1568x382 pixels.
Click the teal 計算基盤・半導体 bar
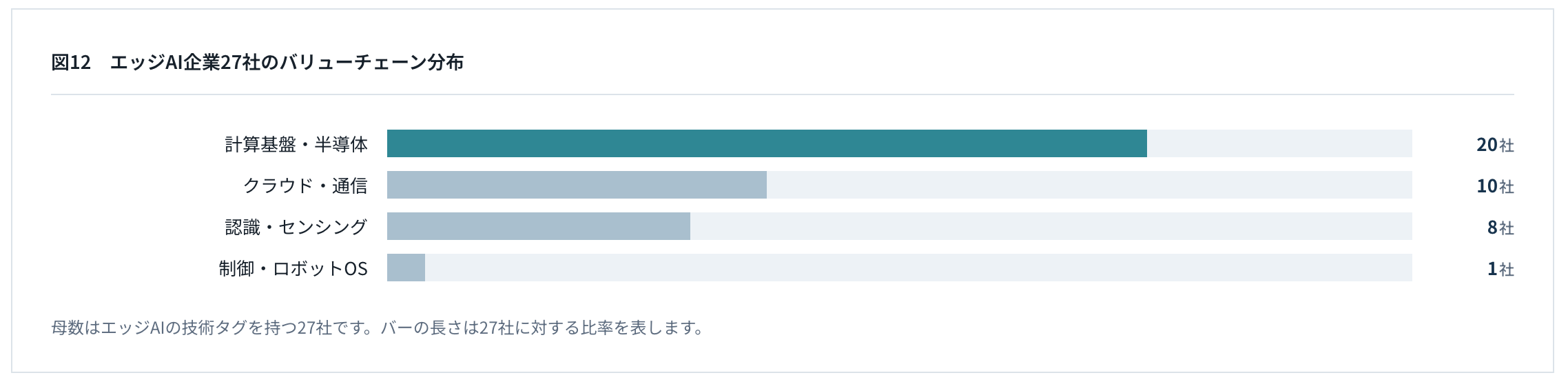click(x=767, y=143)
